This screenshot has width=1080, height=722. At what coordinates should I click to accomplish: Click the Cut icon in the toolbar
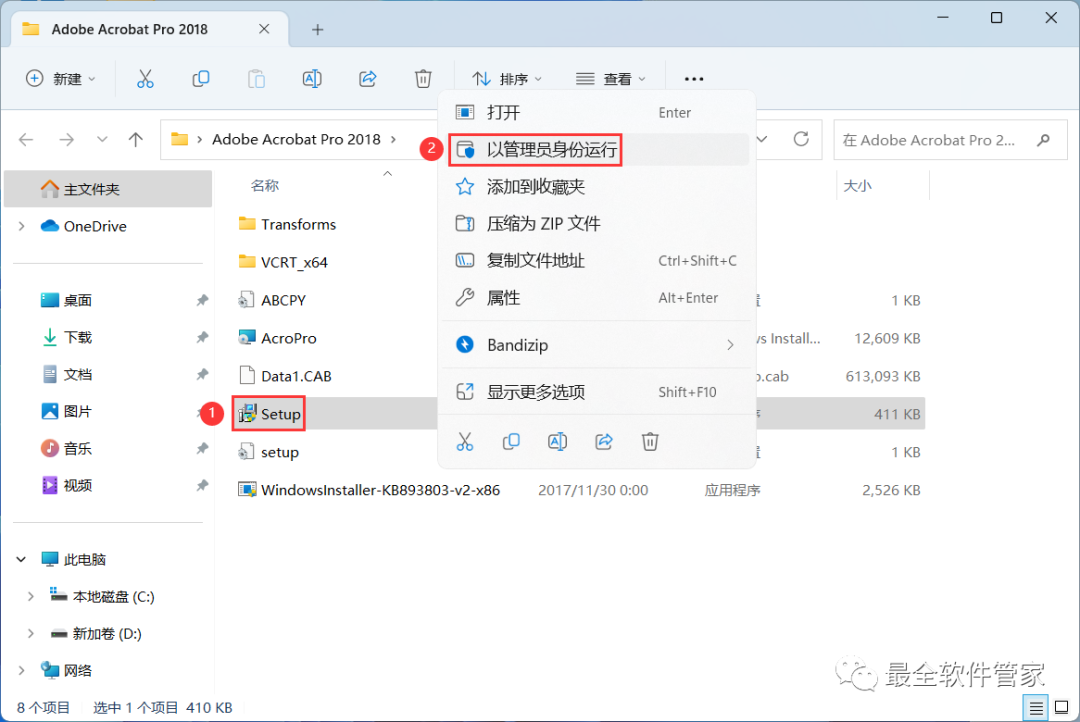(x=145, y=79)
